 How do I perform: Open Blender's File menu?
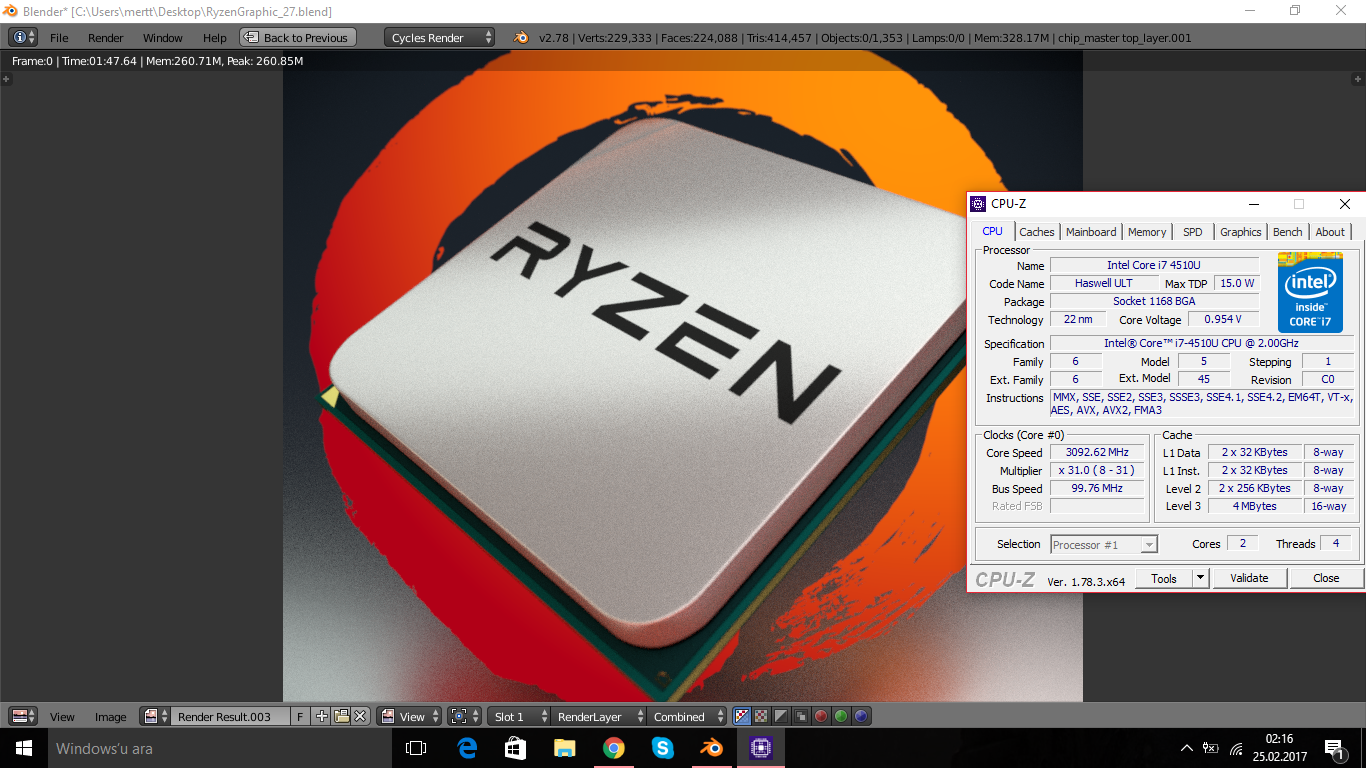pos(59,38)
